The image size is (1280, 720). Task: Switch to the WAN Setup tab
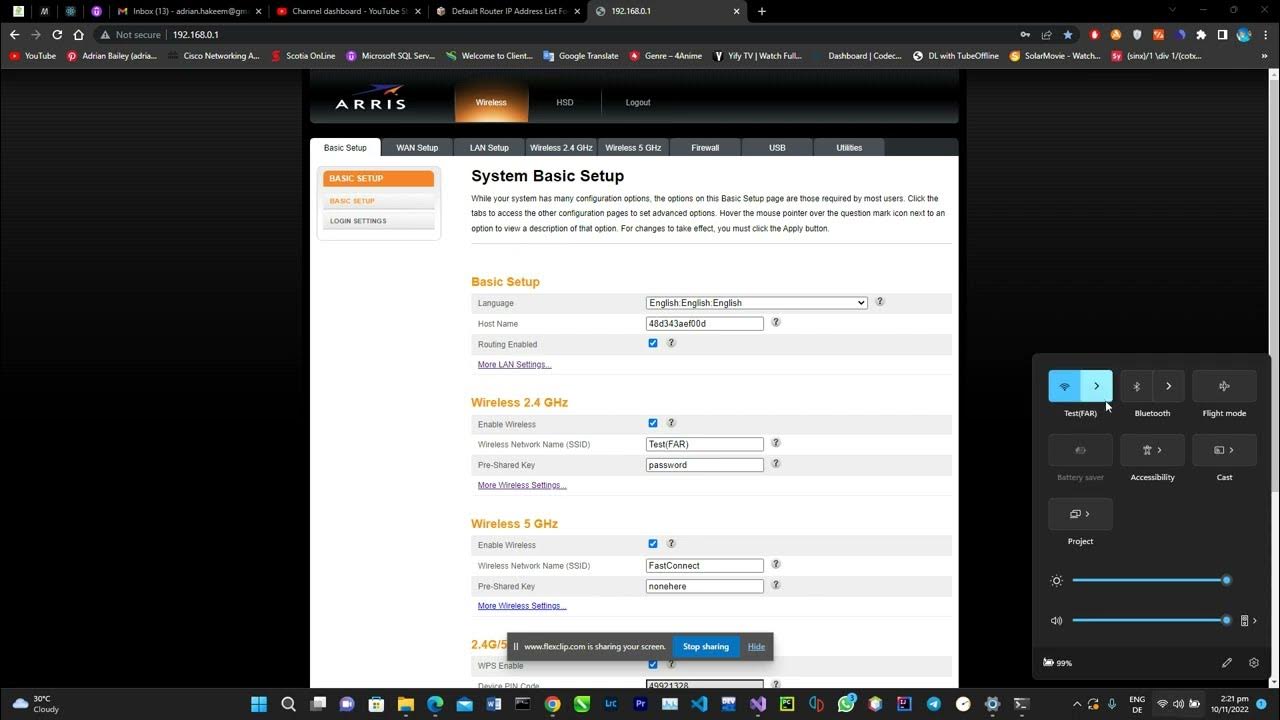(x=417, y=147)
